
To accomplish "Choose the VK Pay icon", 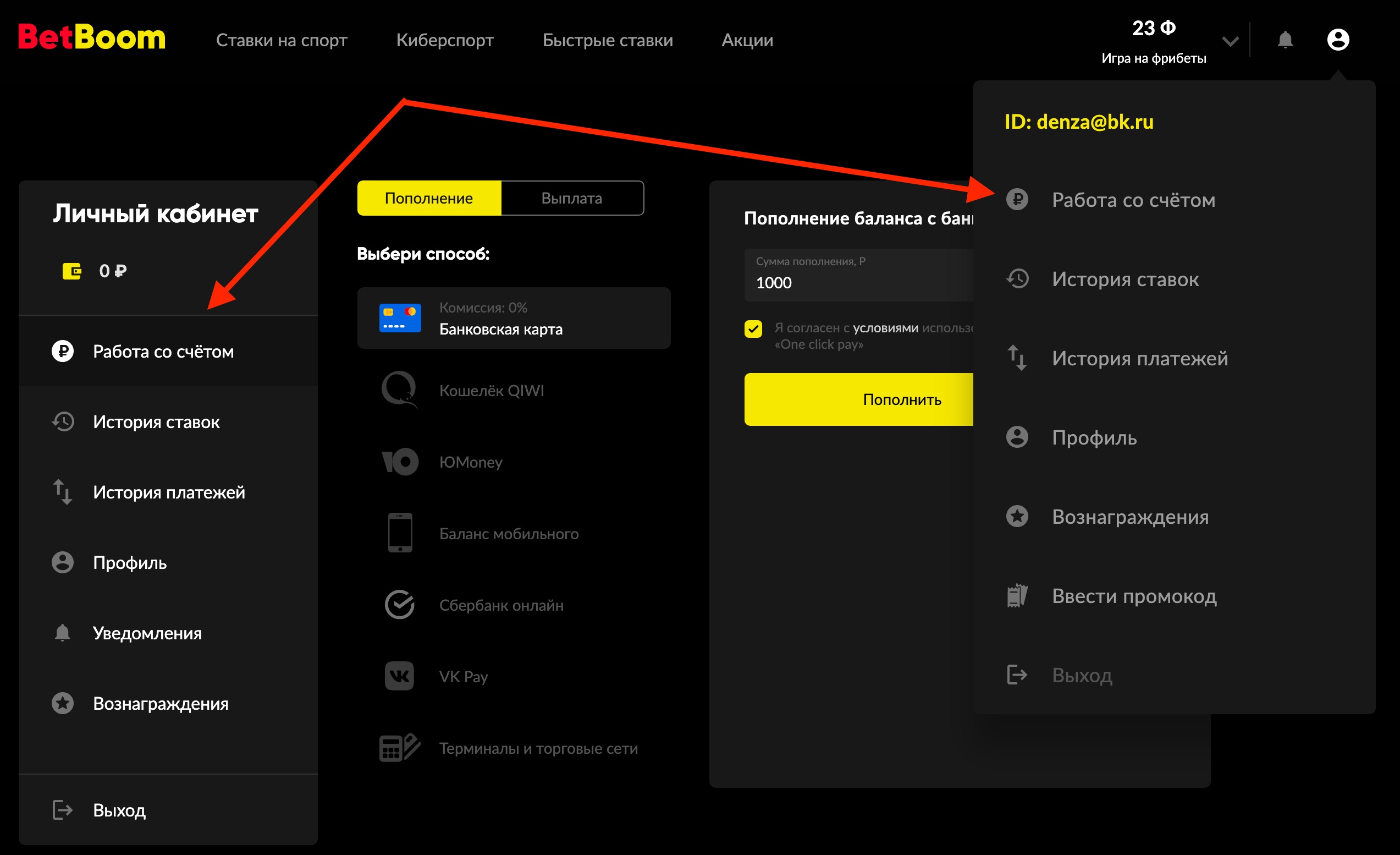I will (x=399, y=676).
